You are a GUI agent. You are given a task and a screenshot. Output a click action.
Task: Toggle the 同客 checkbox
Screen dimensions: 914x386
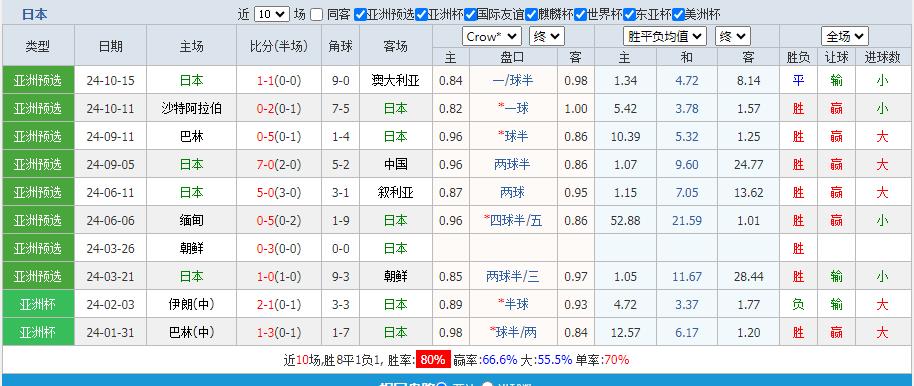pyautogui.click(x=316, y=15)
